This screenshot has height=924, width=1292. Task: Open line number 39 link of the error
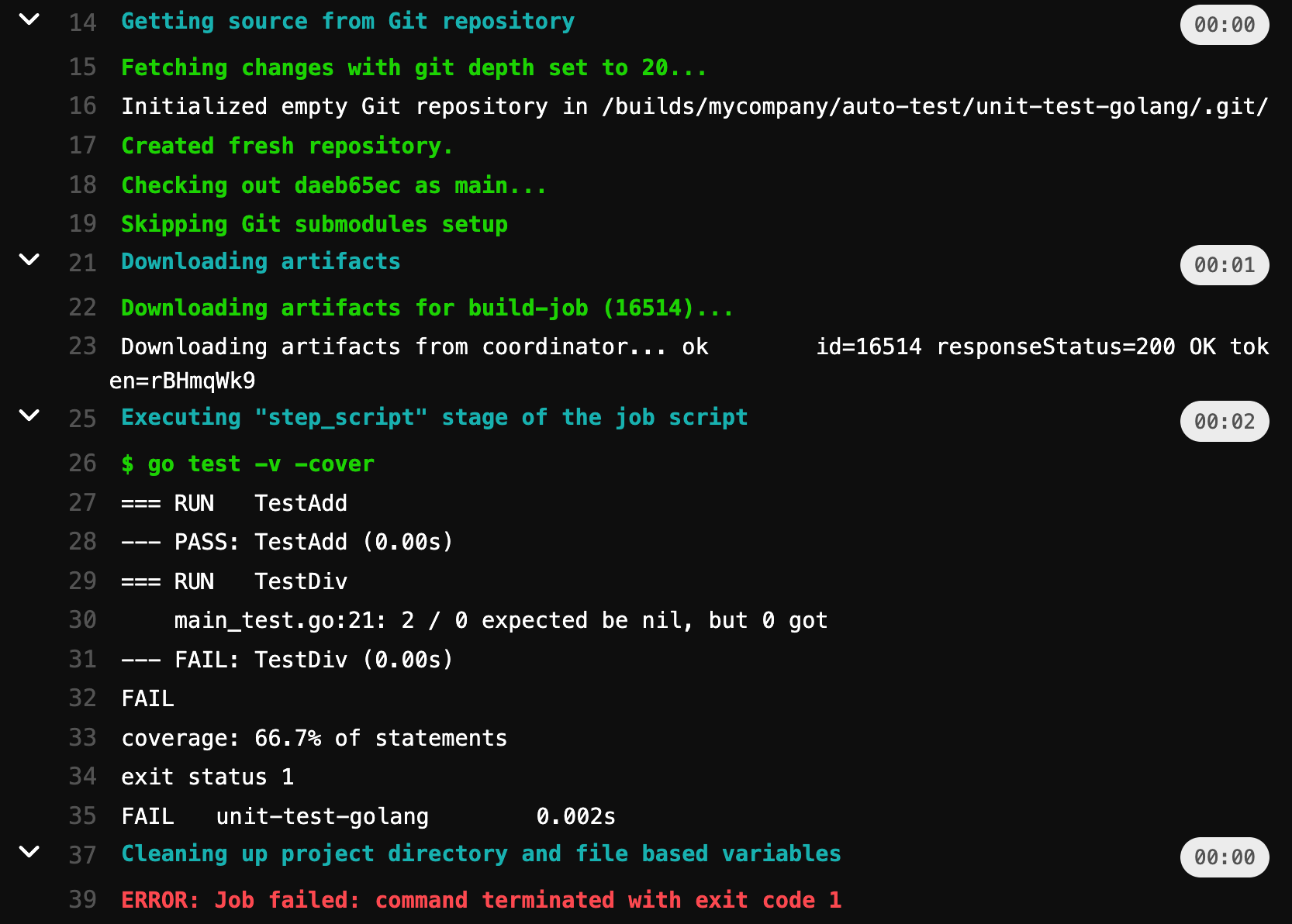tap(82, 900)
